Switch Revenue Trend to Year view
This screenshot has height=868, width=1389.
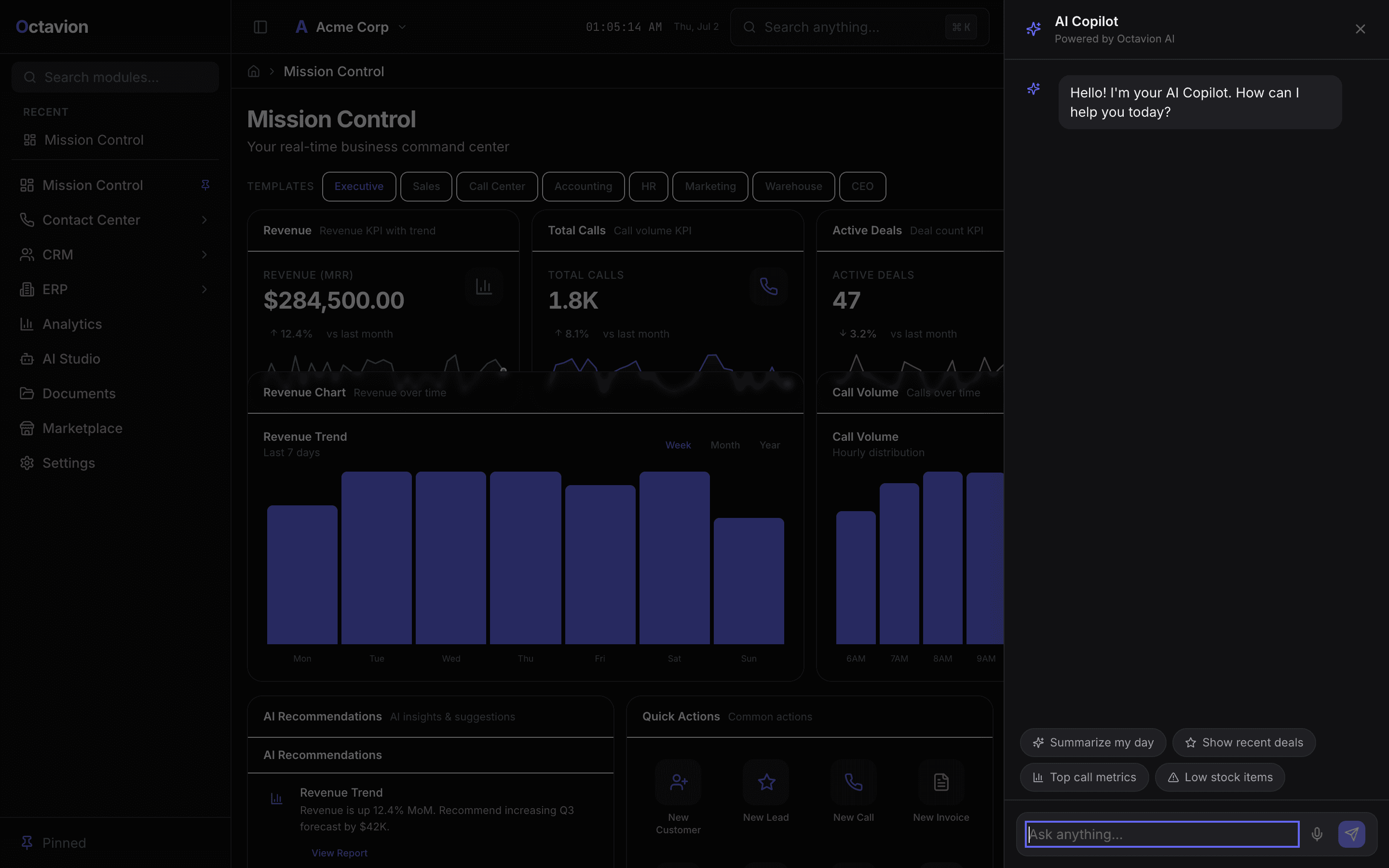tap(770, 445)
